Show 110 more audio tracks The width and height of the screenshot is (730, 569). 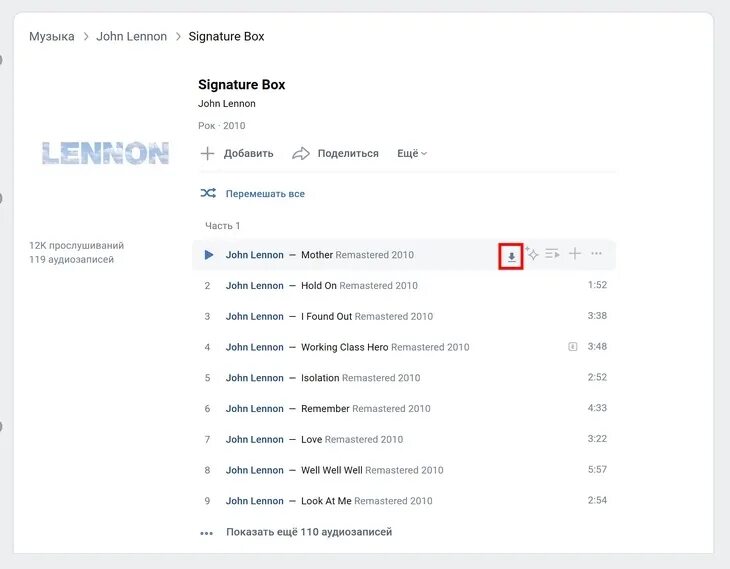click(309, 532)
